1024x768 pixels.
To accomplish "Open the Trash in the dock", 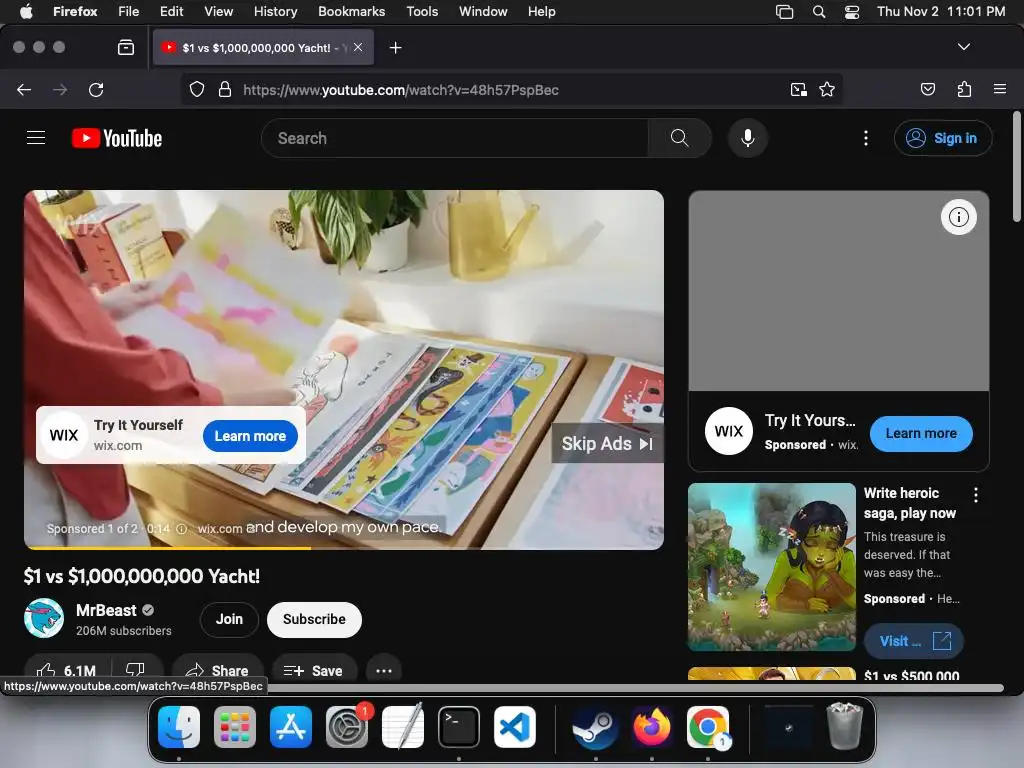I will point(845,726).
